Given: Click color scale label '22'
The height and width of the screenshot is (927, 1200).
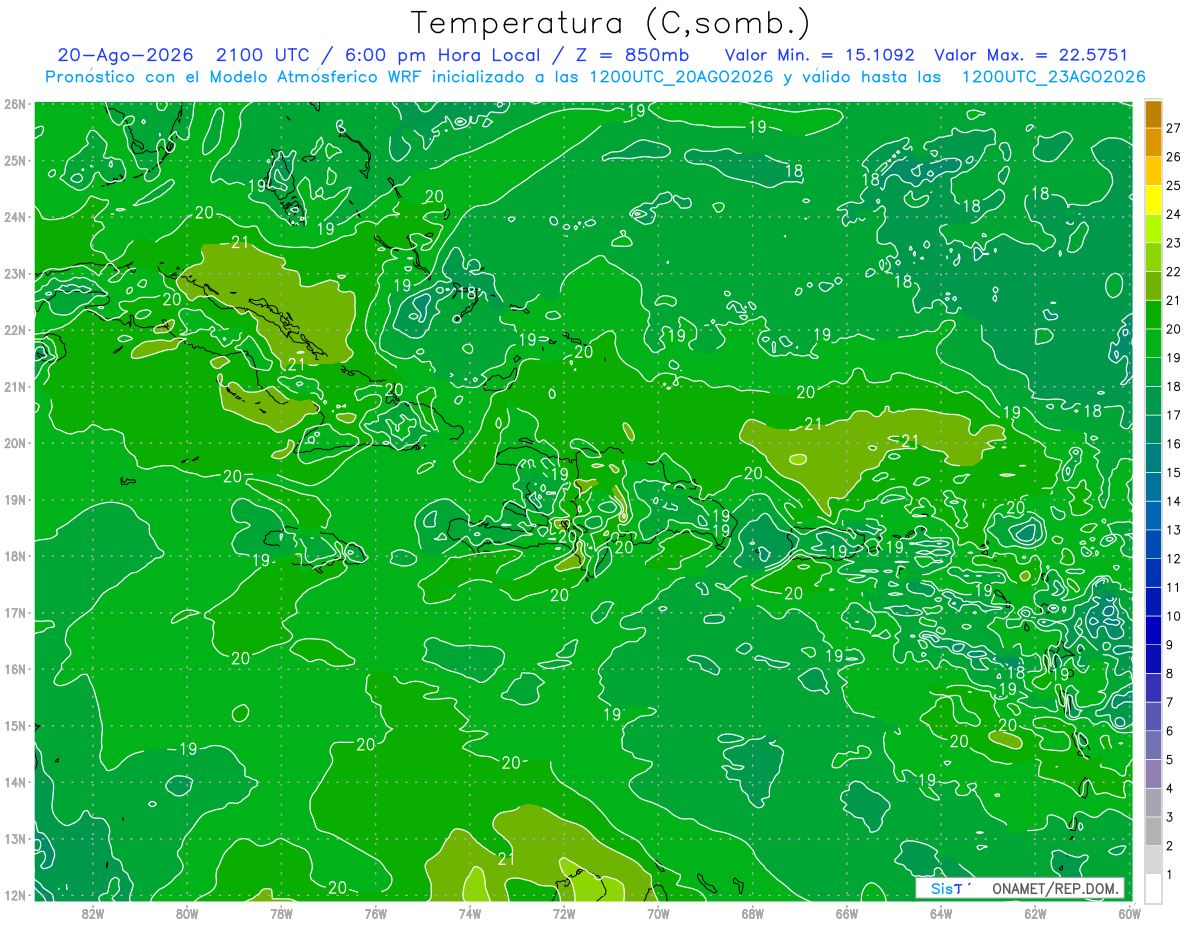Looking at the screenshot, I should (x=1174, y=272).
